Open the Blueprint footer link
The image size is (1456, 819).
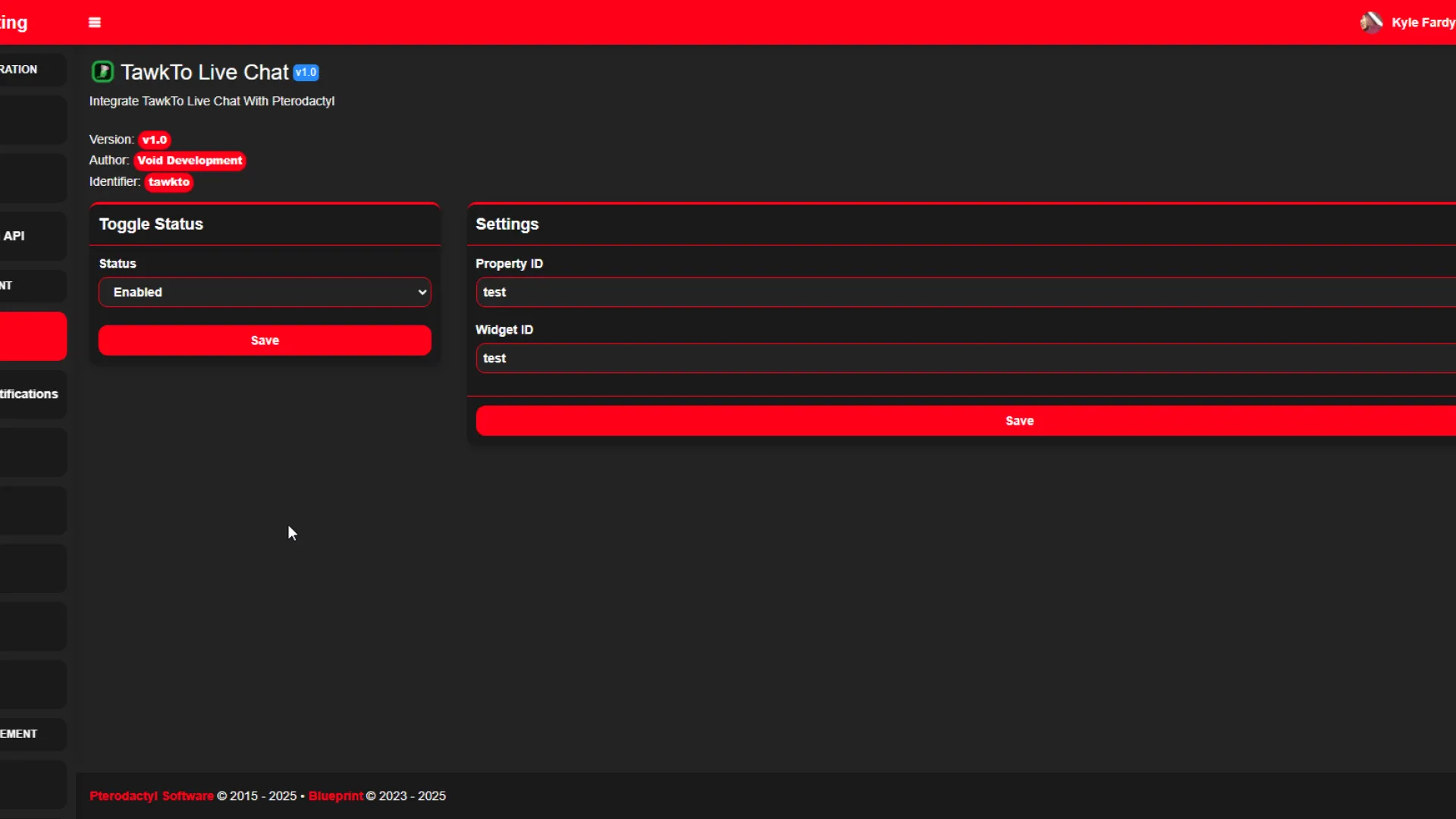[335, 795]
